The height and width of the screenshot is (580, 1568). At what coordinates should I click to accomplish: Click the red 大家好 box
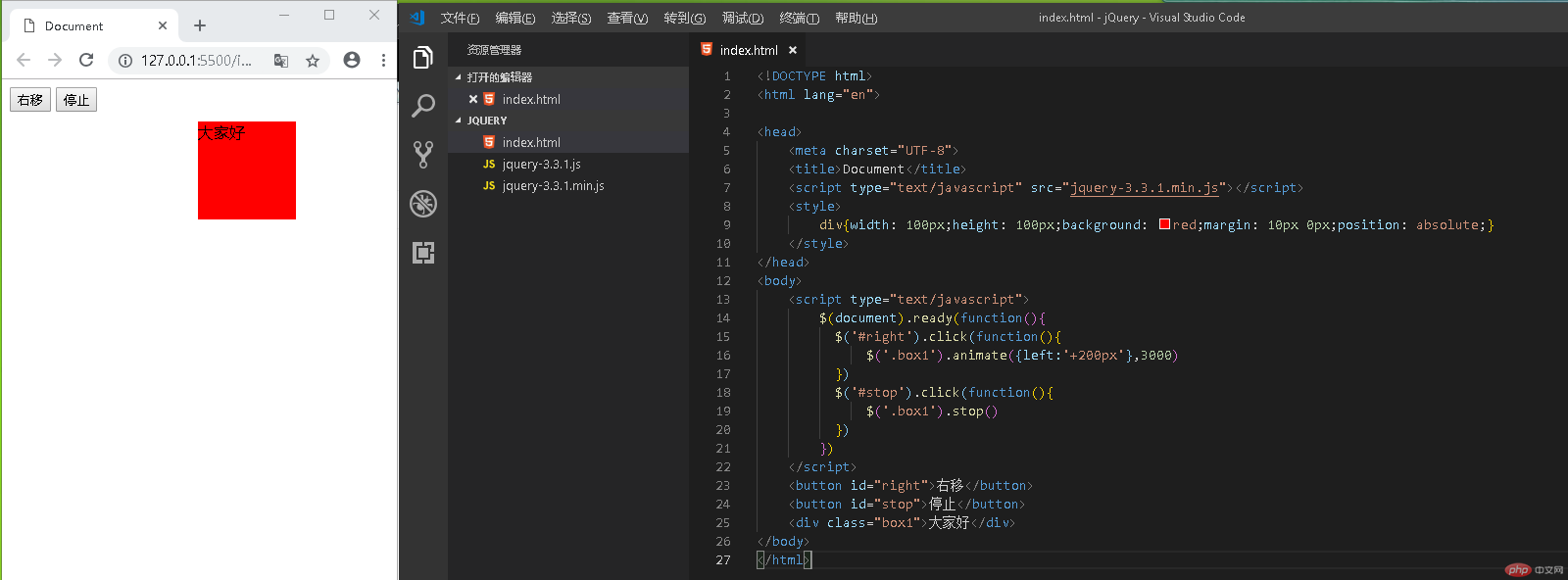pos(247,170)
